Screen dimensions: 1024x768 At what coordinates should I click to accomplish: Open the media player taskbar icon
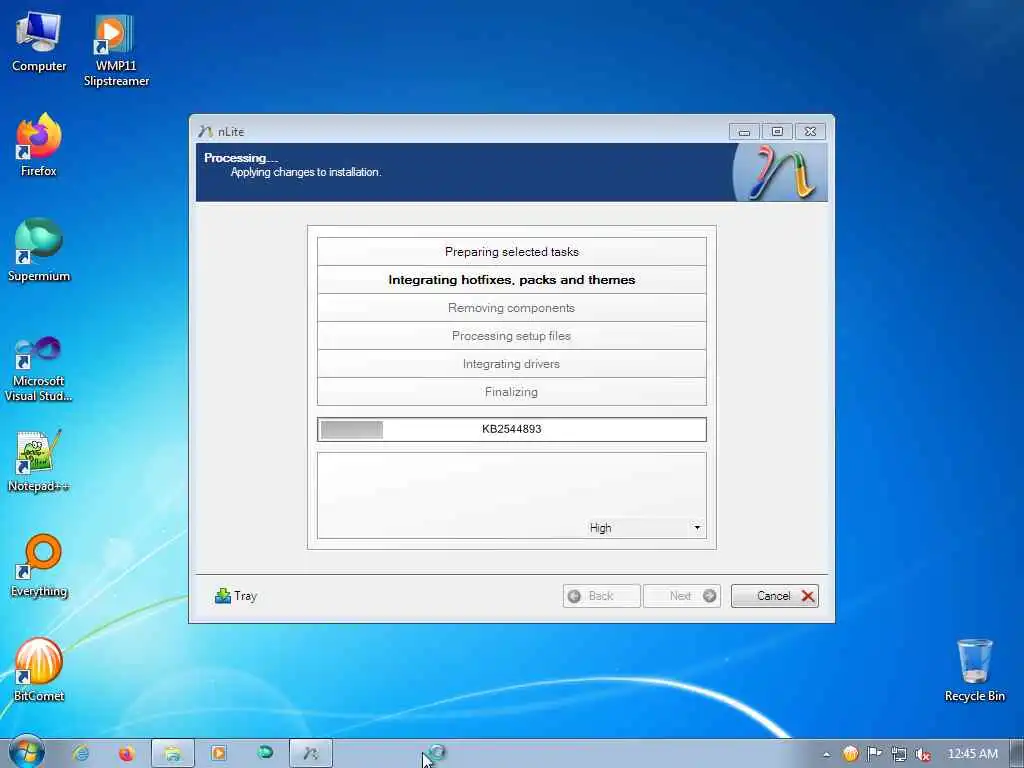(219, 753)
